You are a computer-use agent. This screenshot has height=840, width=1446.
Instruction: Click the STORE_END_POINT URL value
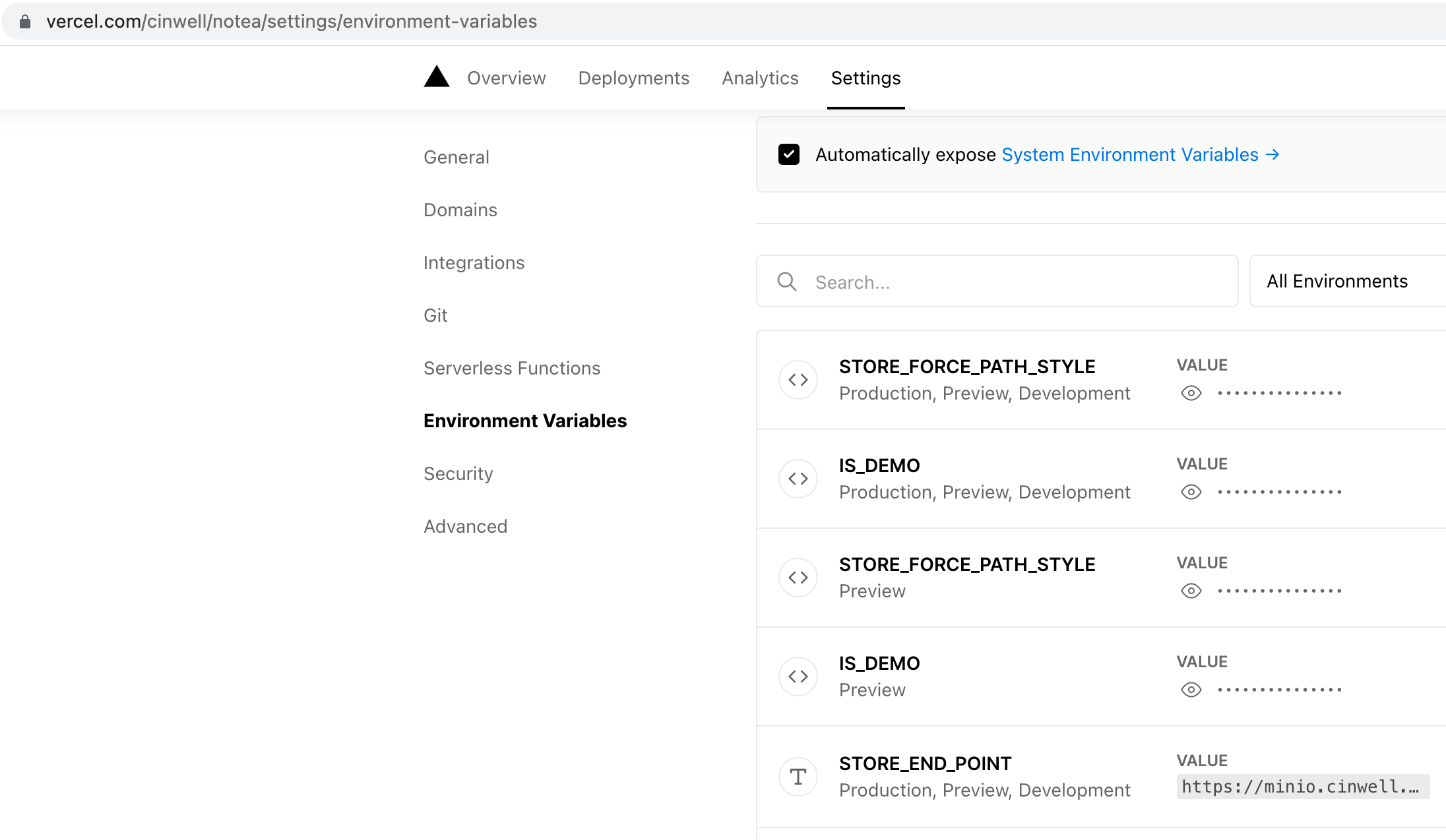(1301, 787)
